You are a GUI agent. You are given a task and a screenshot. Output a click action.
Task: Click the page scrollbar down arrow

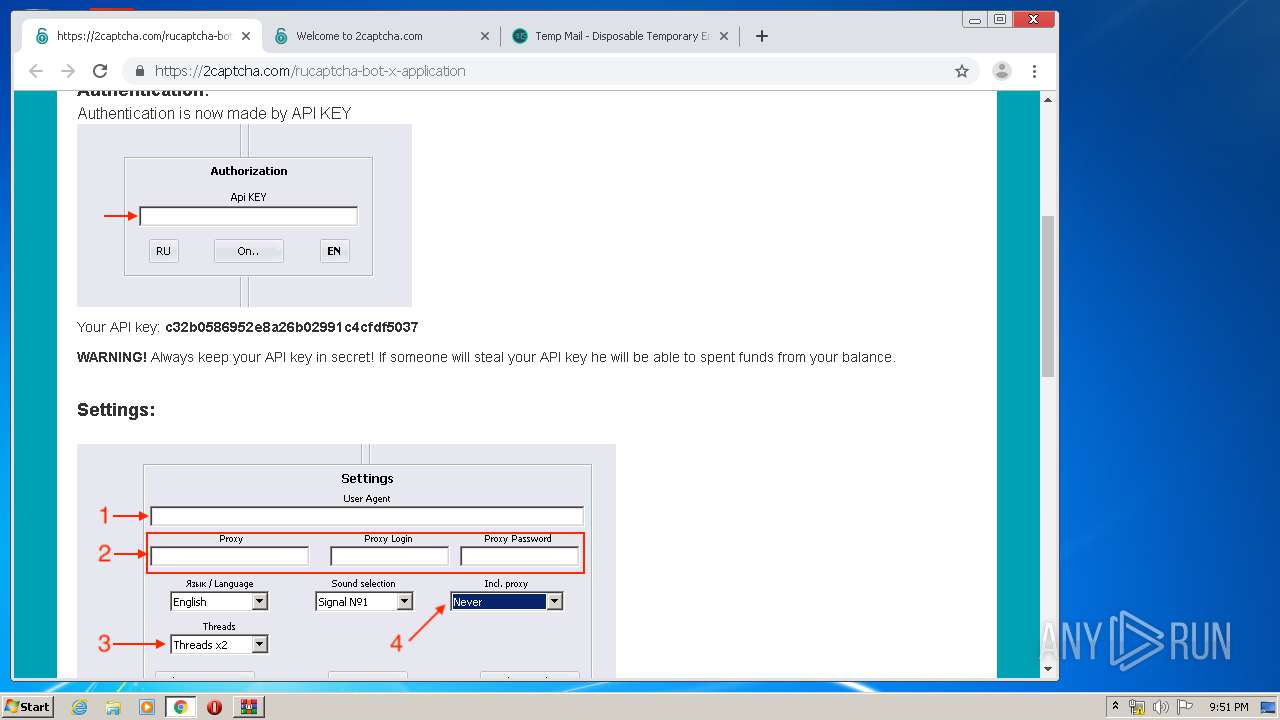click(x=1048, y=669)
